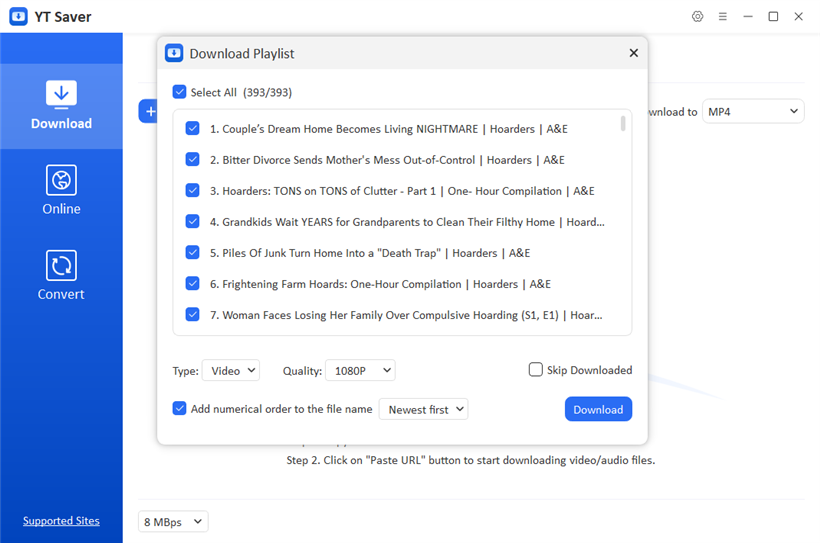Click the playlist list scrollbar thumb

coord(623,123)
